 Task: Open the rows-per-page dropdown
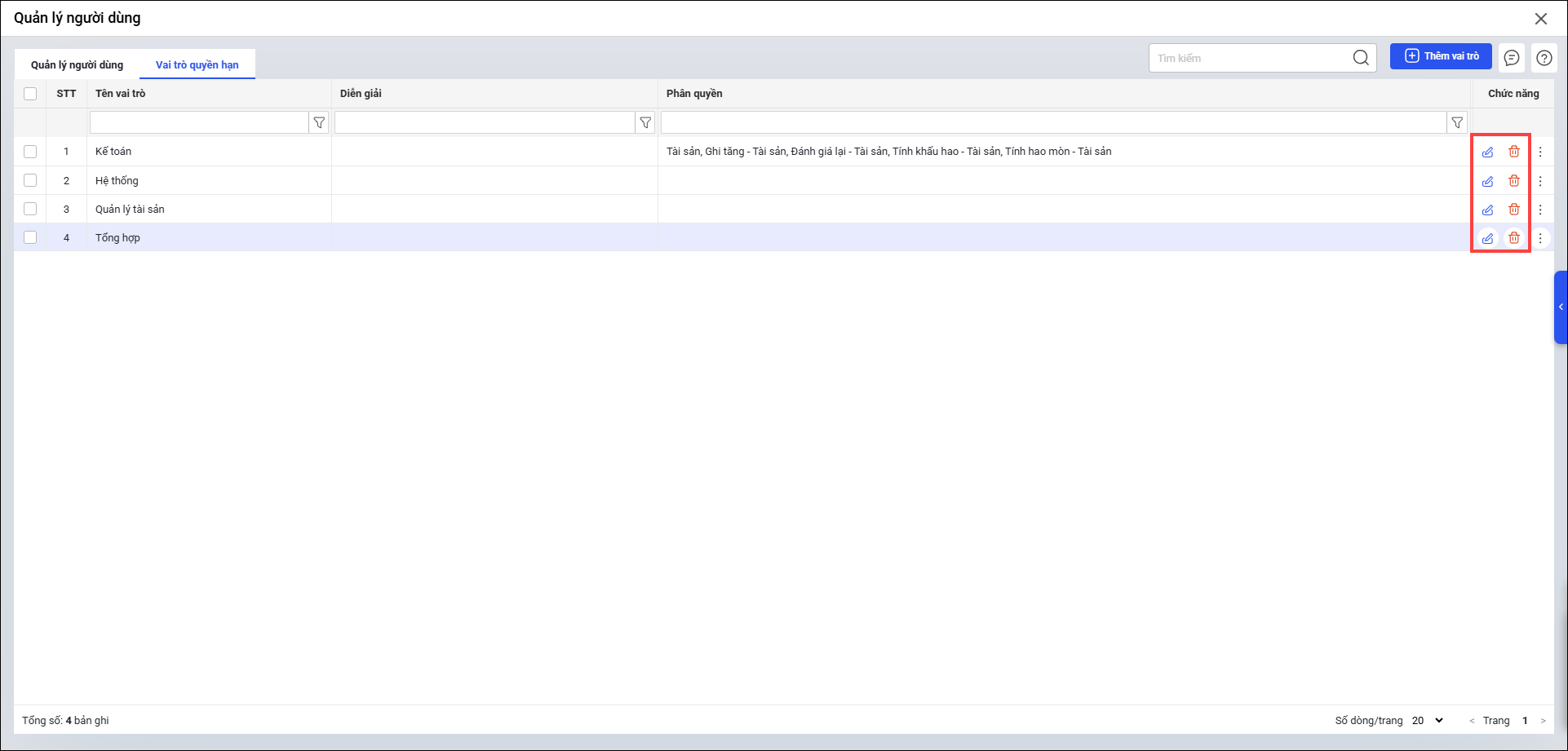(x=1428, y=721)
